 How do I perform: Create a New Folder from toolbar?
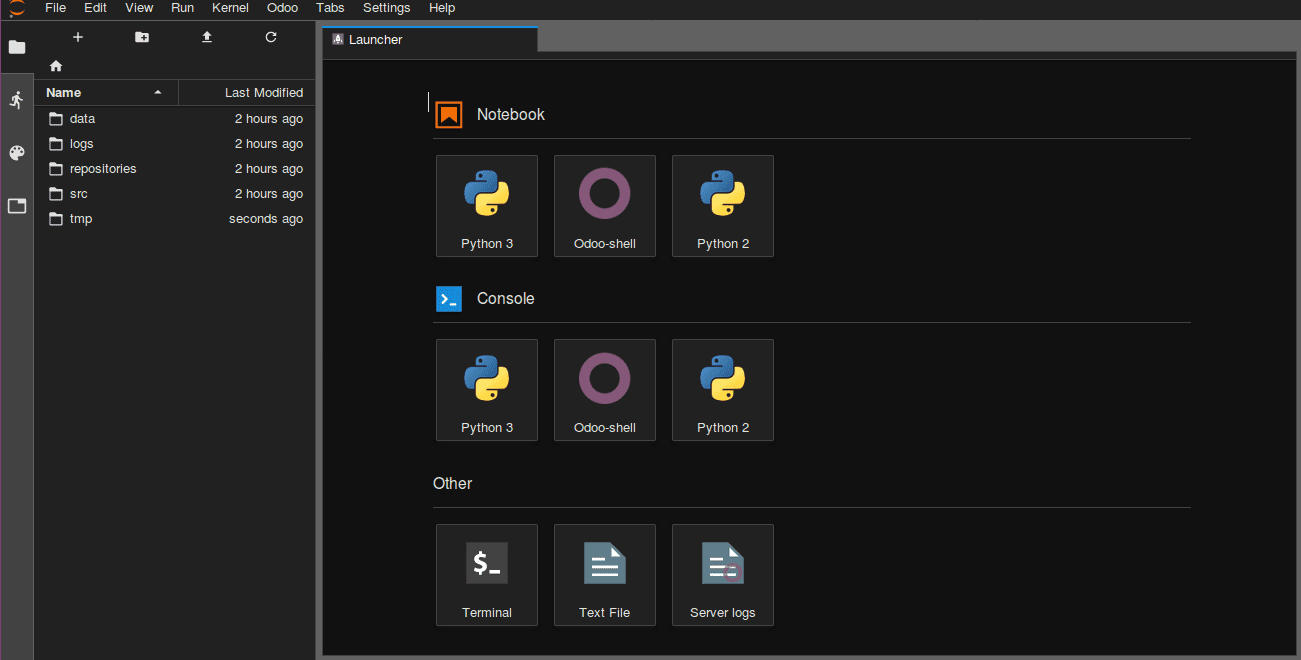click(142, 37)
